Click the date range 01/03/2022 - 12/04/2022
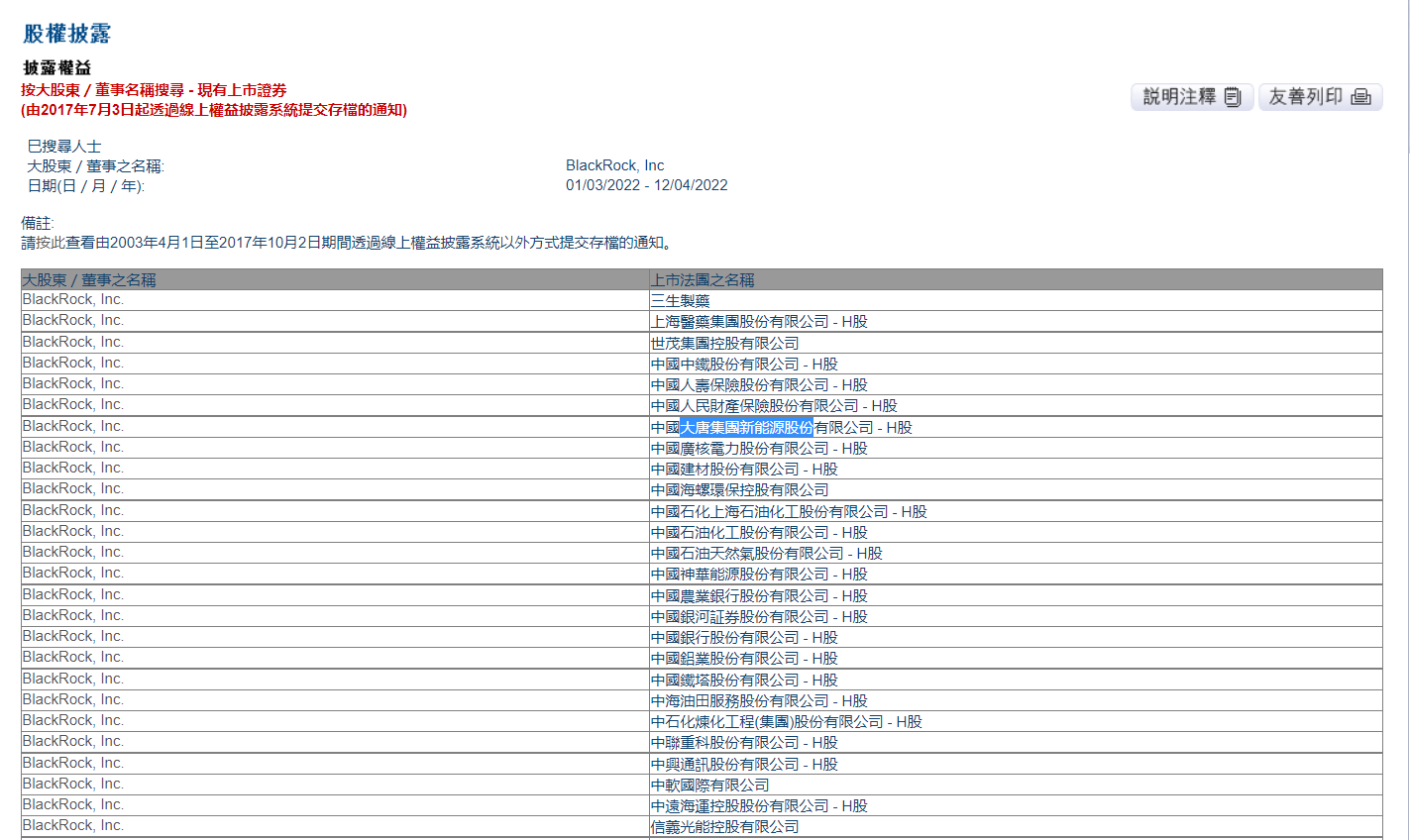This screenshot has height=840, width=1410. click(x=647, y=185)
